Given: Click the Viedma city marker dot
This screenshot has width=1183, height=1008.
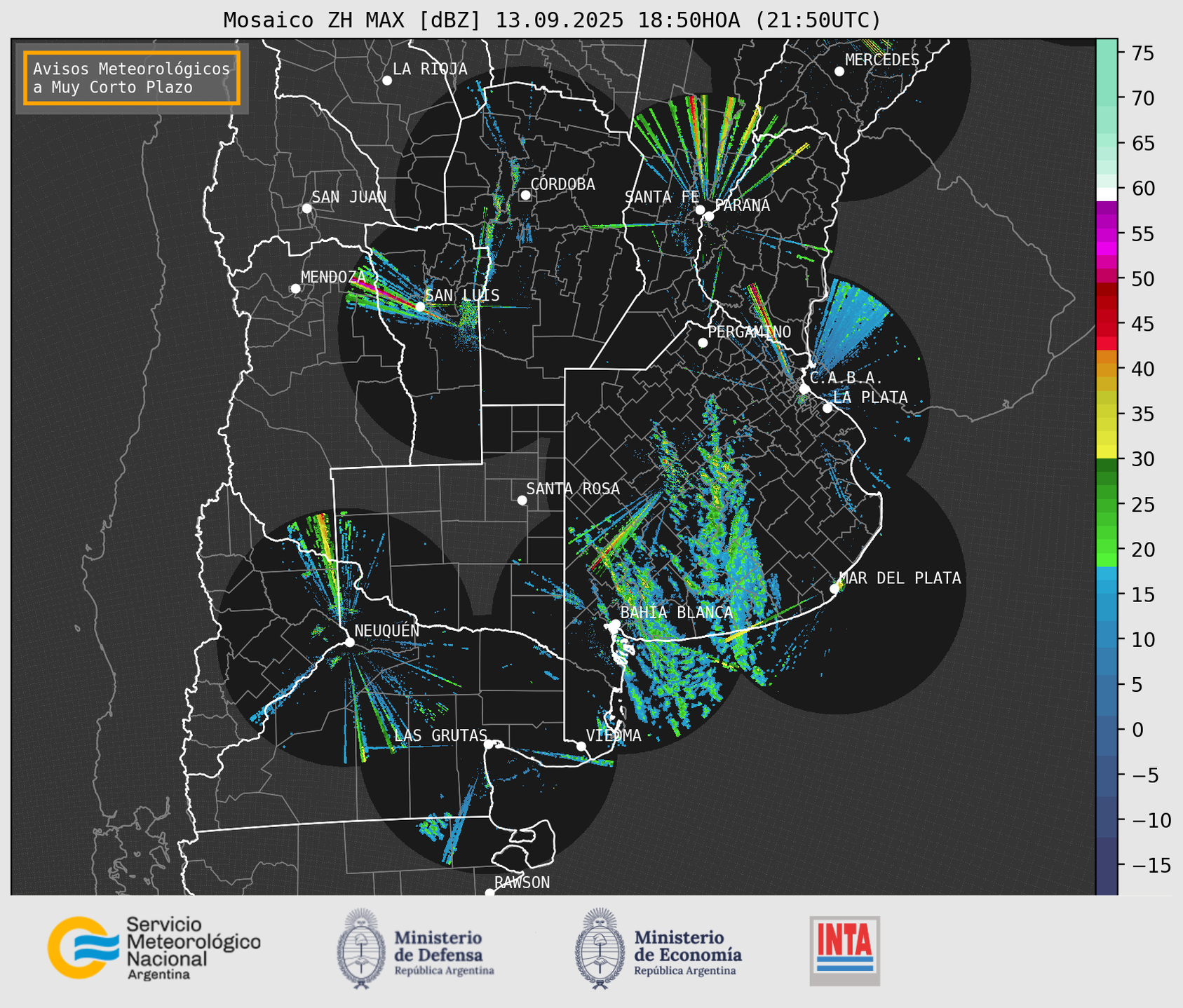Looking at the screenshot, I should [x=581, y=746].
